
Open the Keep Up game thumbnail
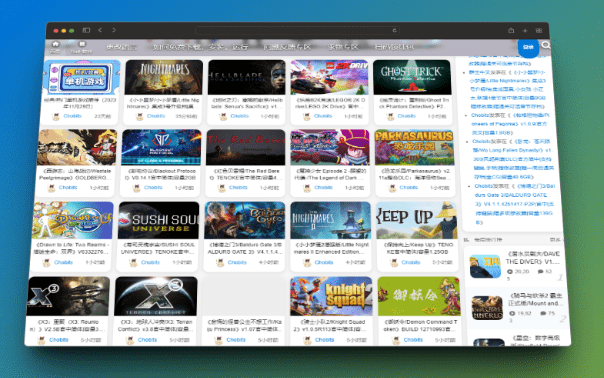click(x=416, y=220)
